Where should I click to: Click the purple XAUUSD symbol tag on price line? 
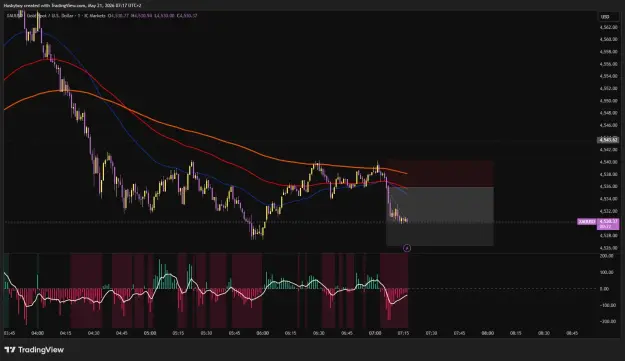coord(587,222)
